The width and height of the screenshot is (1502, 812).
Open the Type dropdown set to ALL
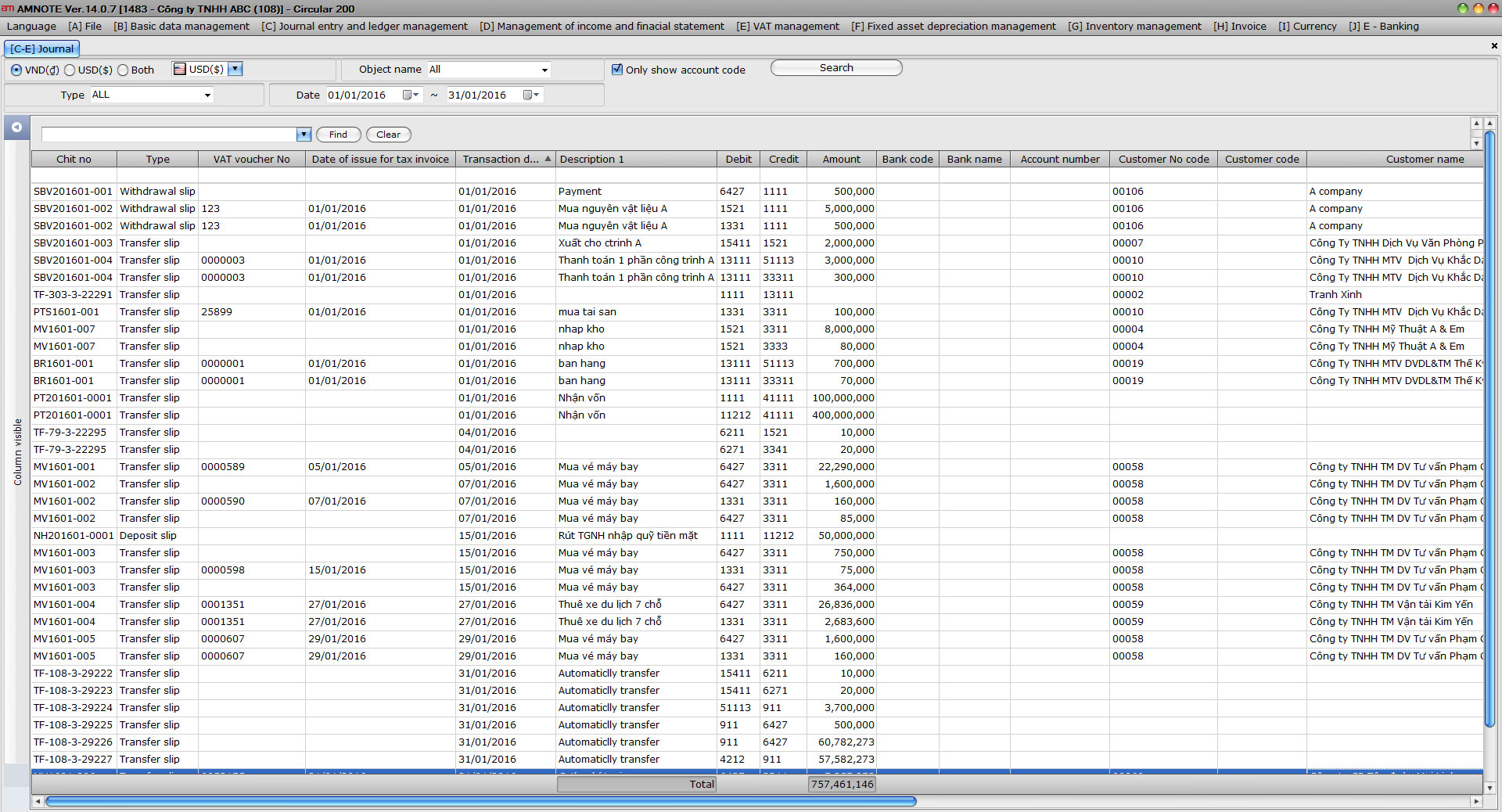click(x=207, y=95)
